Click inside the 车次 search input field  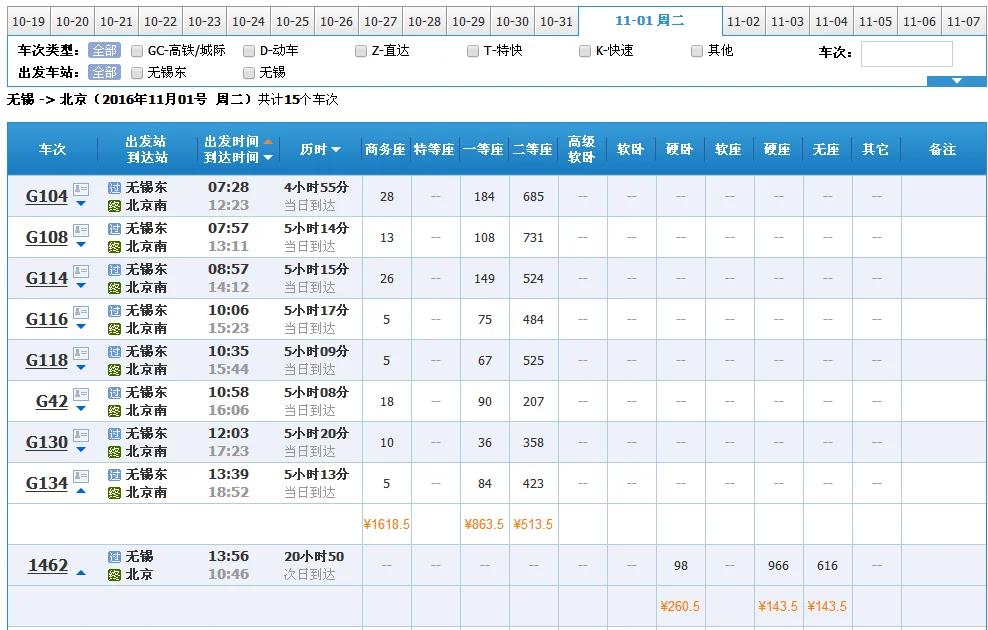point(906,52)
